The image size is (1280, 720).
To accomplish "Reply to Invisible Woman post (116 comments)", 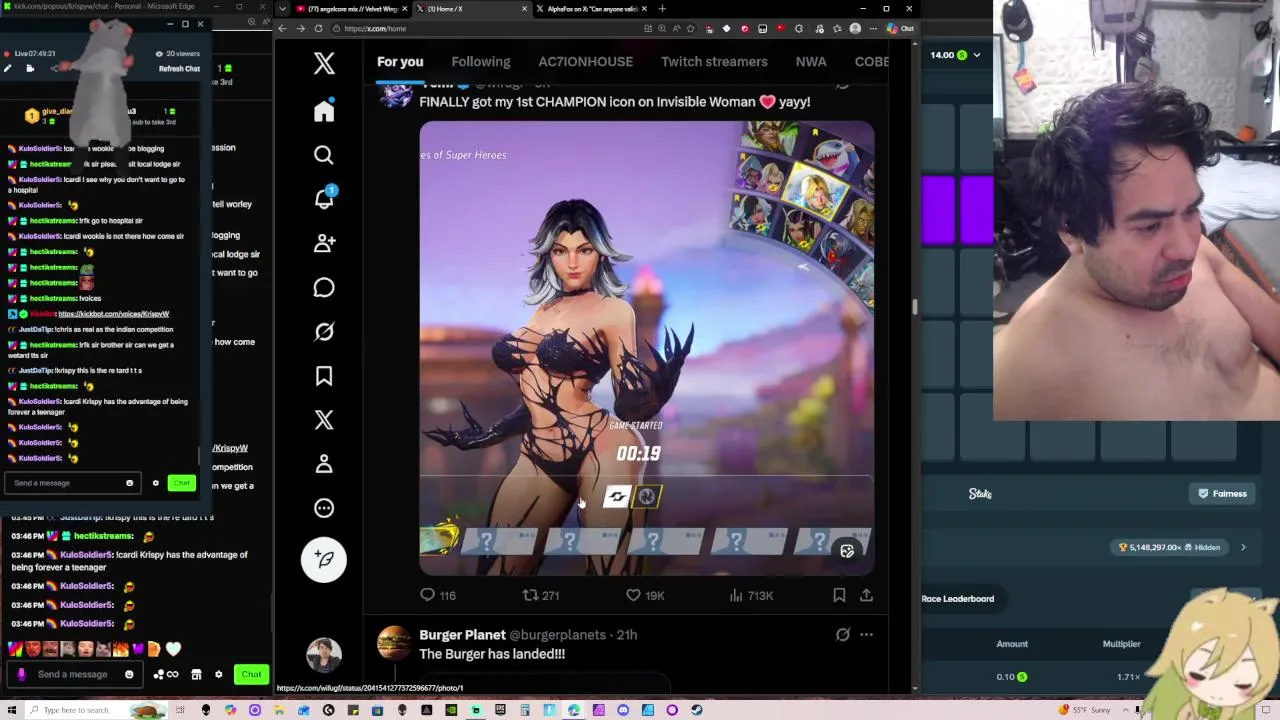I will [438, 595].
